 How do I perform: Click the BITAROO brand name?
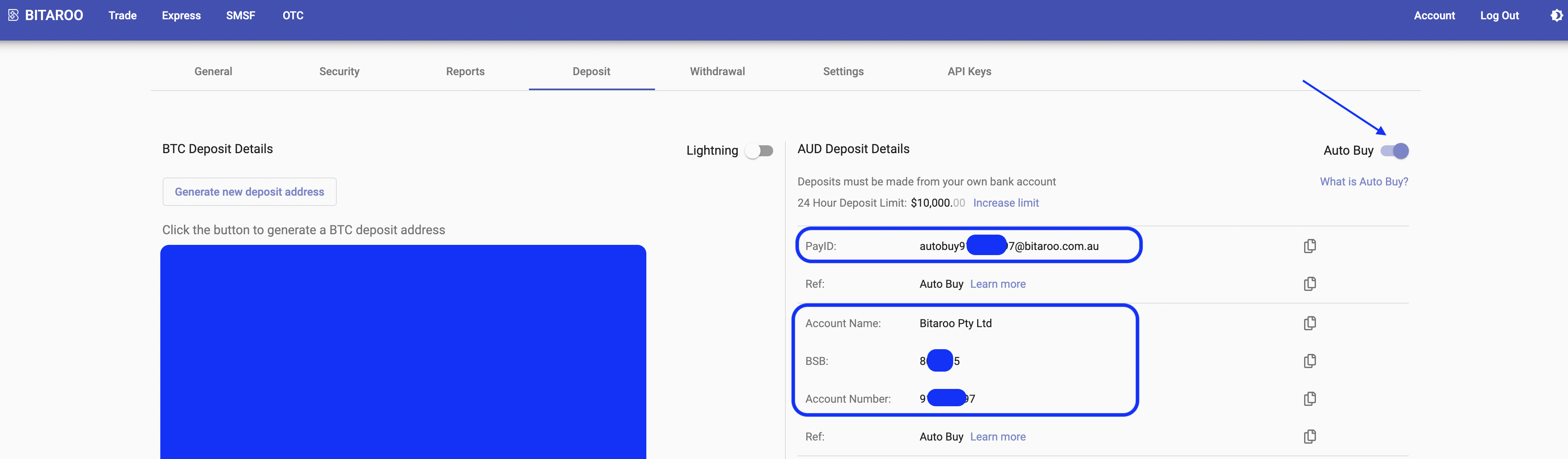pos(54,15)
